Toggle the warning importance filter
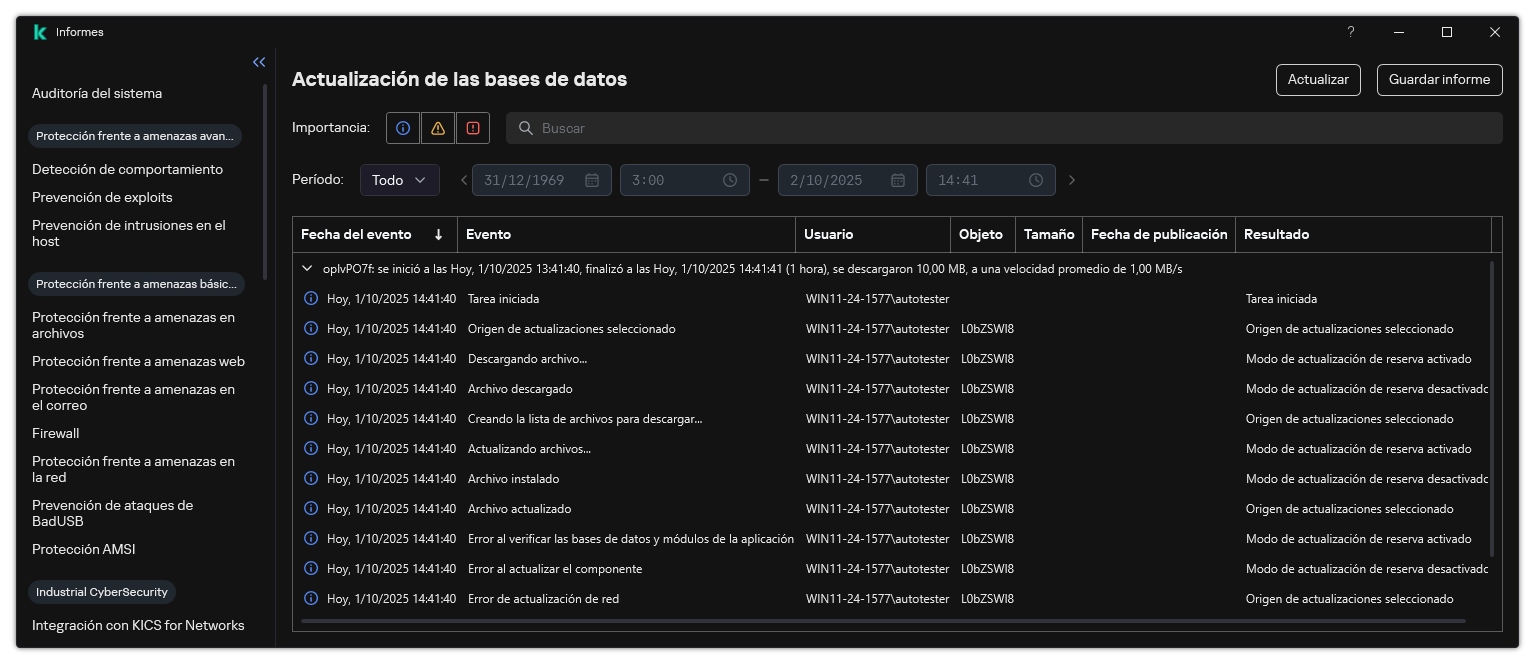The width and height of the screenshot is (1535, 664). click(x=438, y=128)
